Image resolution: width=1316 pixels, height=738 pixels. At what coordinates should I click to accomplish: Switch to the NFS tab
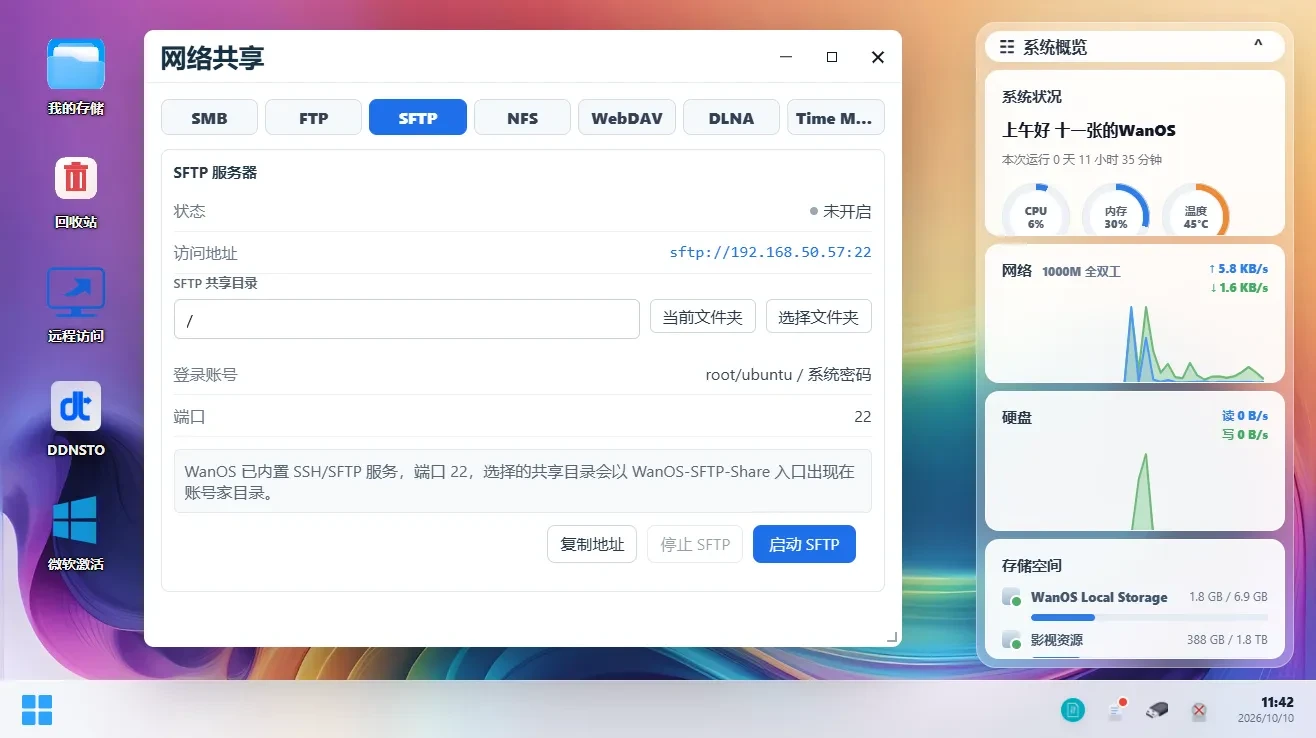coord(522,117)
